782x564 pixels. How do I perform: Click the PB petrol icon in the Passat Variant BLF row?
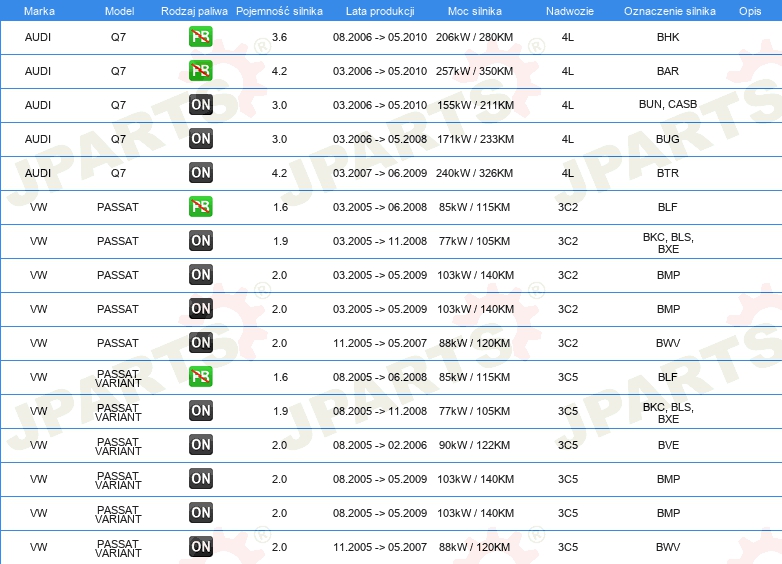point(200,377)
